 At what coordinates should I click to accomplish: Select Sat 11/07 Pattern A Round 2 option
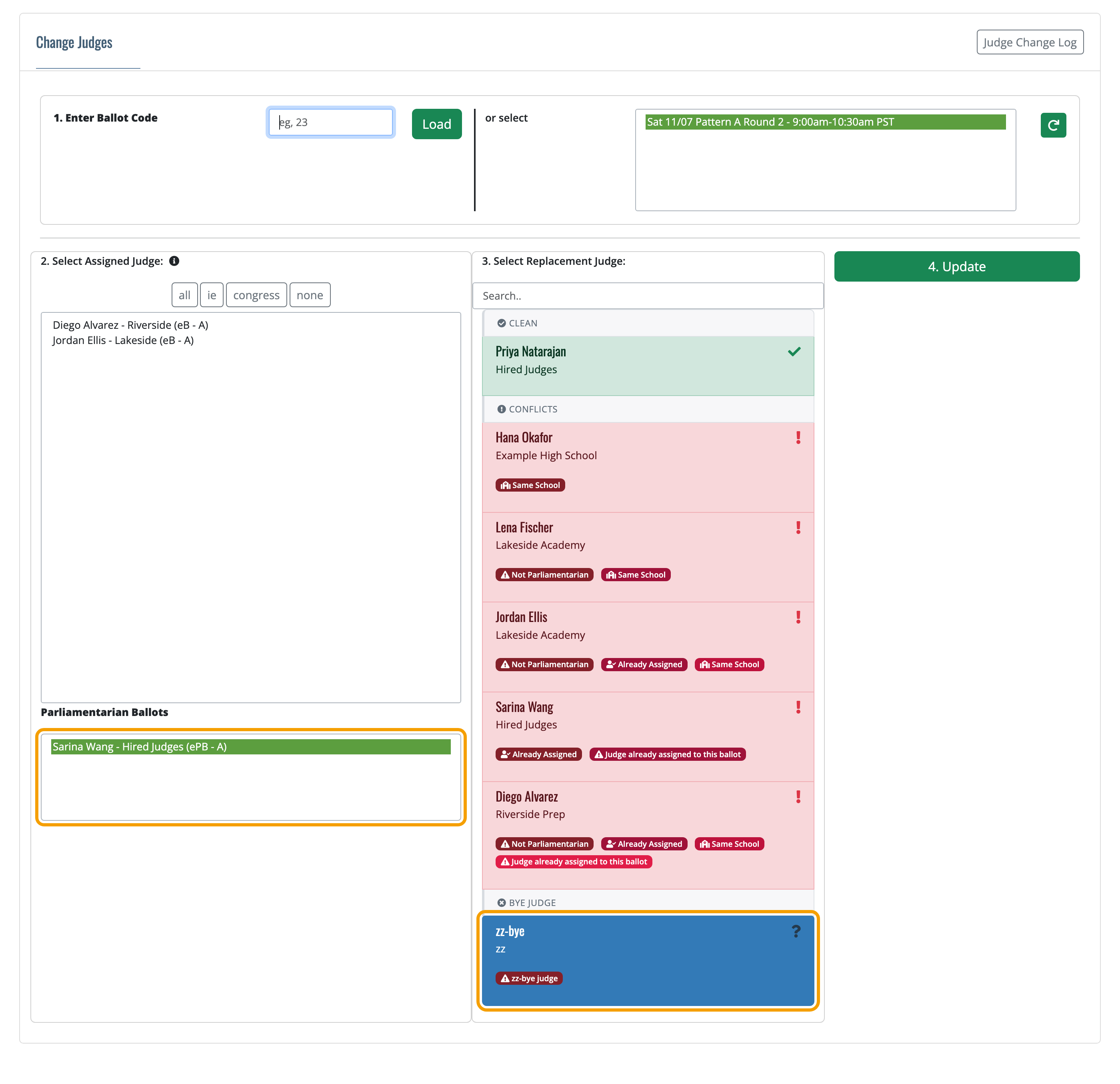825,122
